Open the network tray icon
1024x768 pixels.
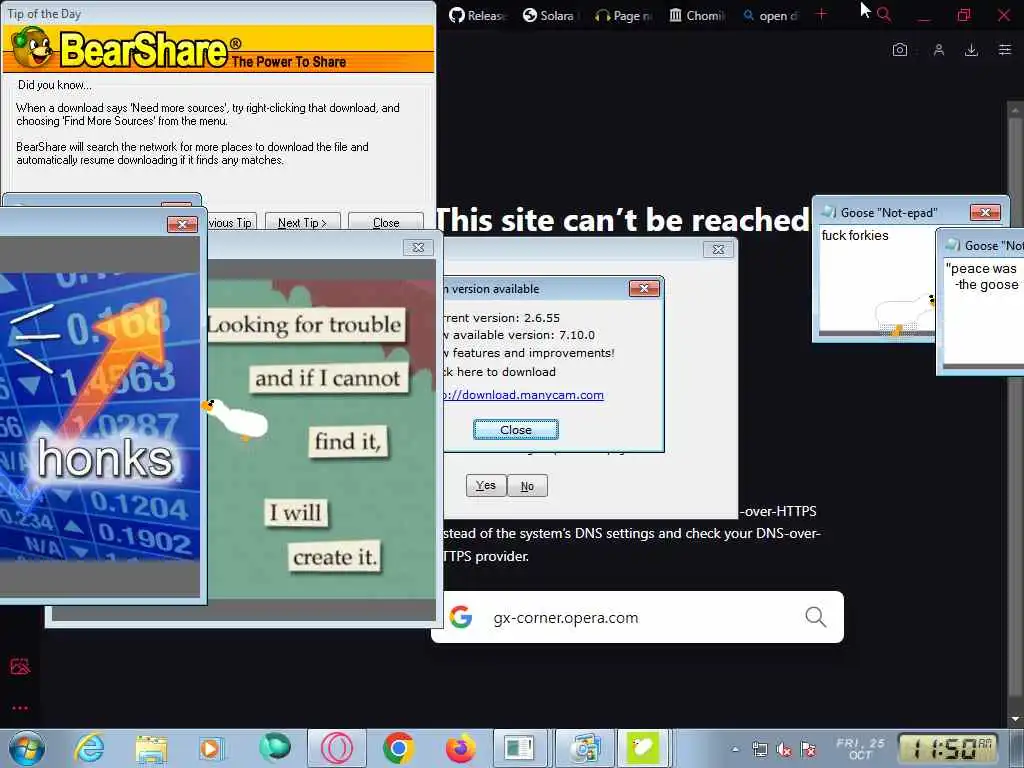(x=760, y=750)
